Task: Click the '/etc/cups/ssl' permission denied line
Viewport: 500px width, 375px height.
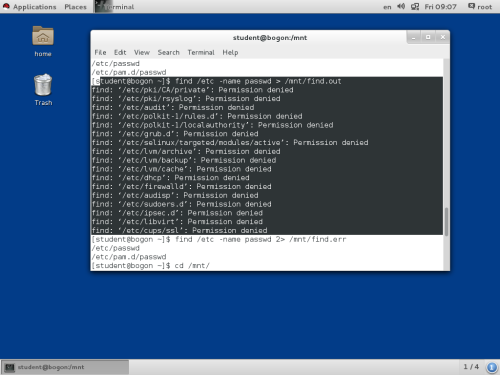Action: pos(180,230)
